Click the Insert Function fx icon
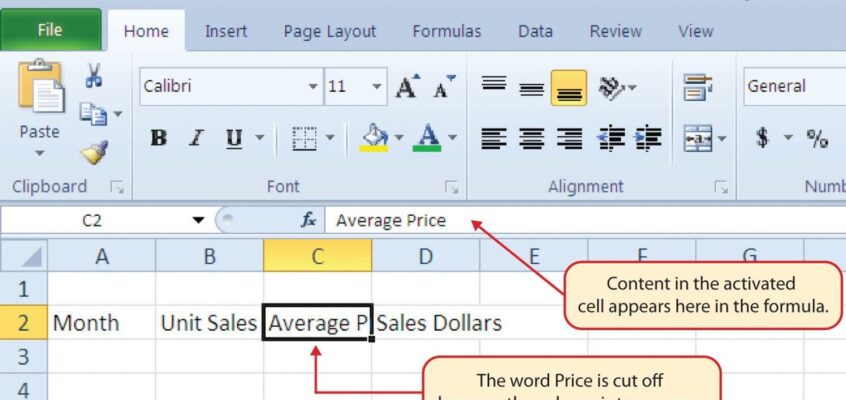The height and width of the screenshot is (400, 846). pos(308,220)
